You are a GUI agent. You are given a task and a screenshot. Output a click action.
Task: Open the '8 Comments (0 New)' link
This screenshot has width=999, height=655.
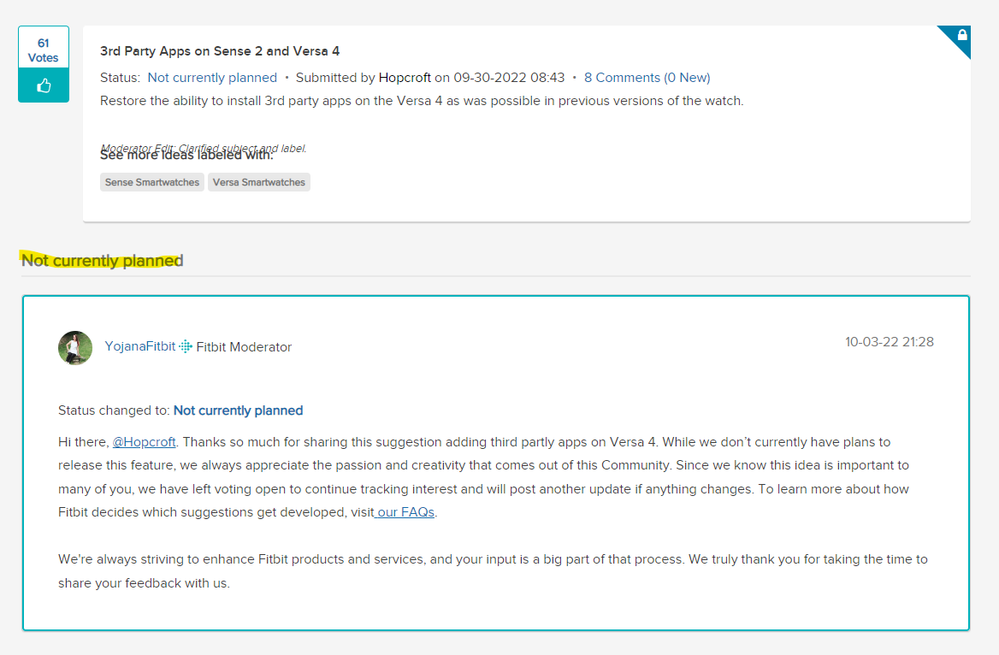647,78
